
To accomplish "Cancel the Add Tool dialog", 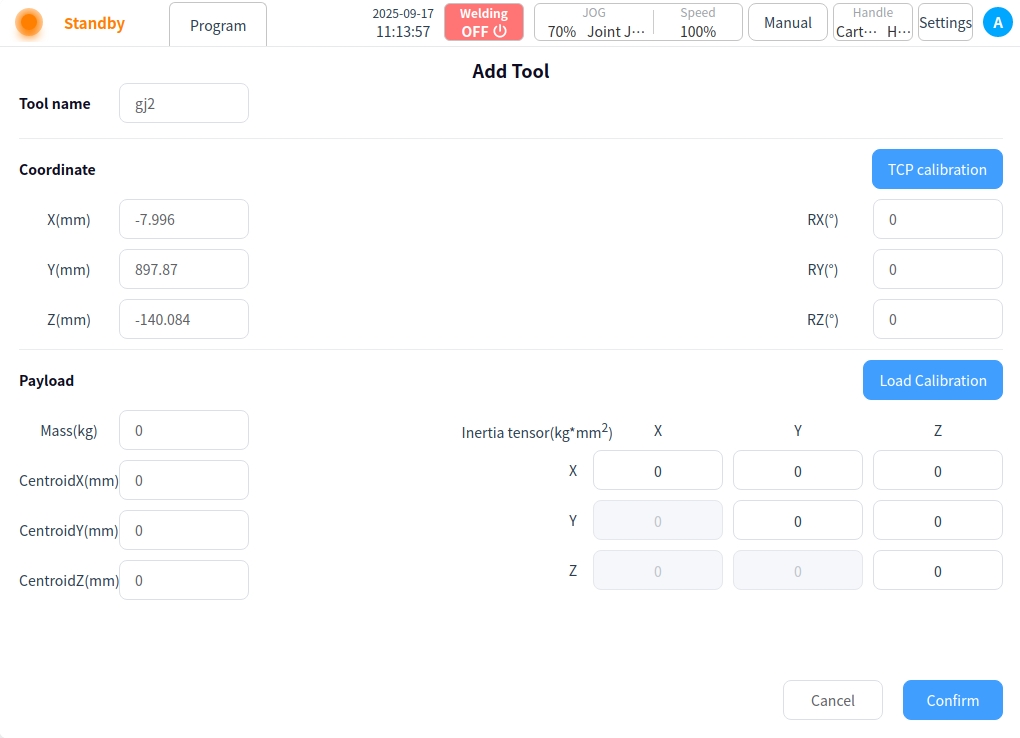I will 832,700.
